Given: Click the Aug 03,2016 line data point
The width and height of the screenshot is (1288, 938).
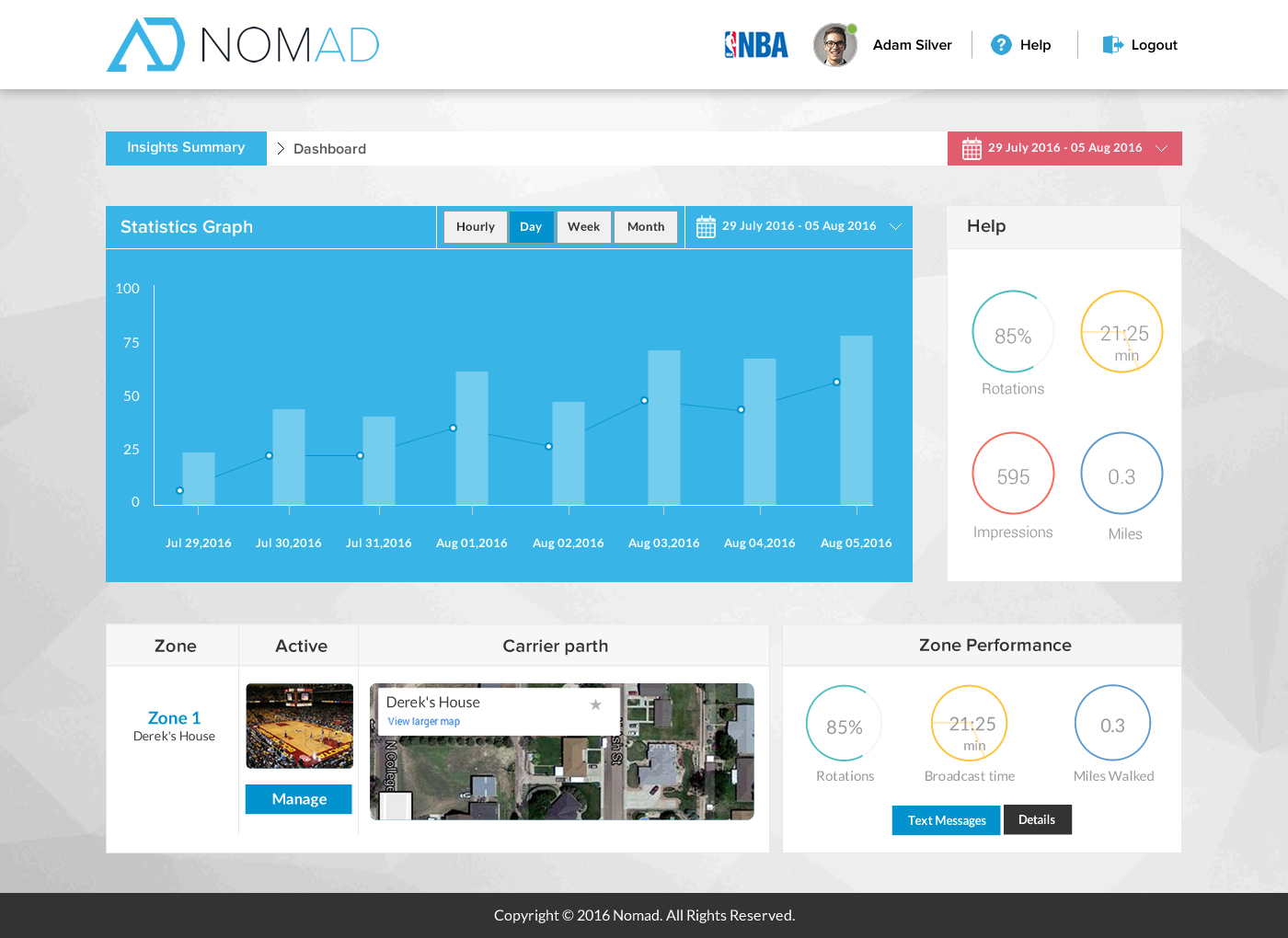Looking at the screenshot, I should (644, 401).
